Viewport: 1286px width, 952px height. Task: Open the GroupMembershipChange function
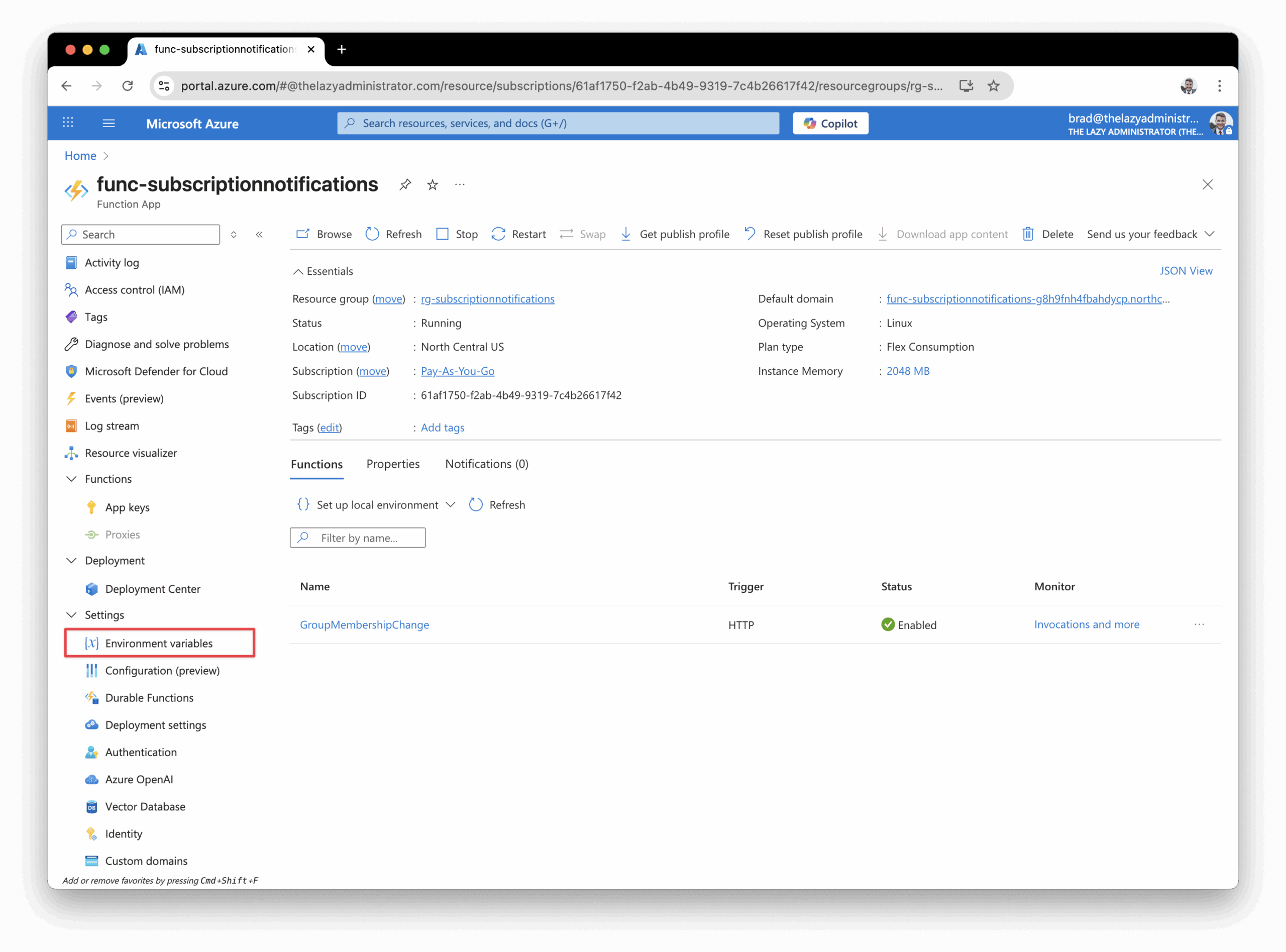click(x=364, y=624)
